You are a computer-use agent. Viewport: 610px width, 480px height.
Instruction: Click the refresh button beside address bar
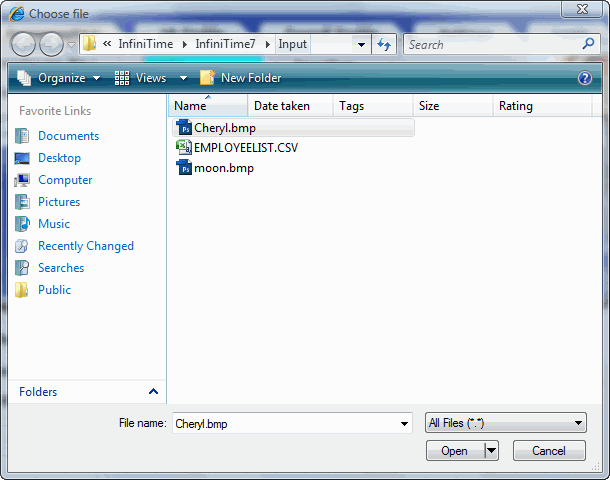[384, 44]
